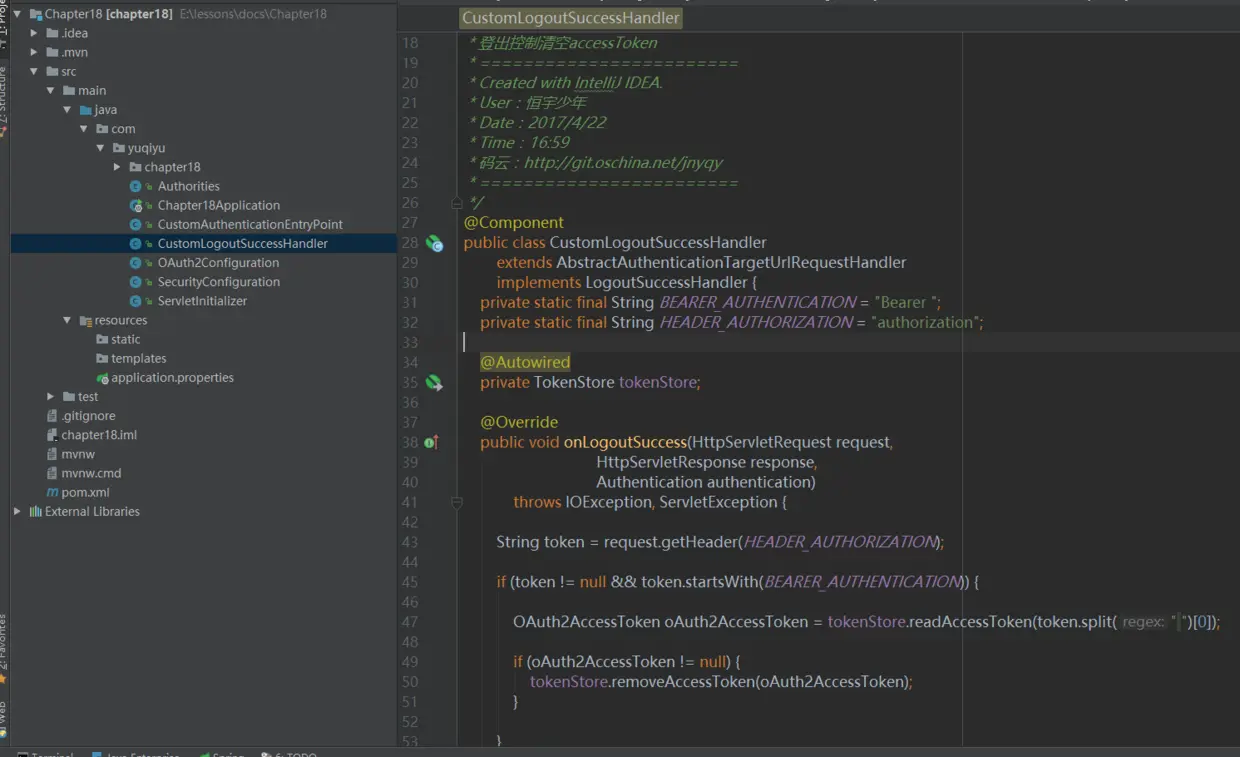Click the Authorities class icon in project tree
Viewport: 1240px width, 757px height.
(x=136, y=186)
